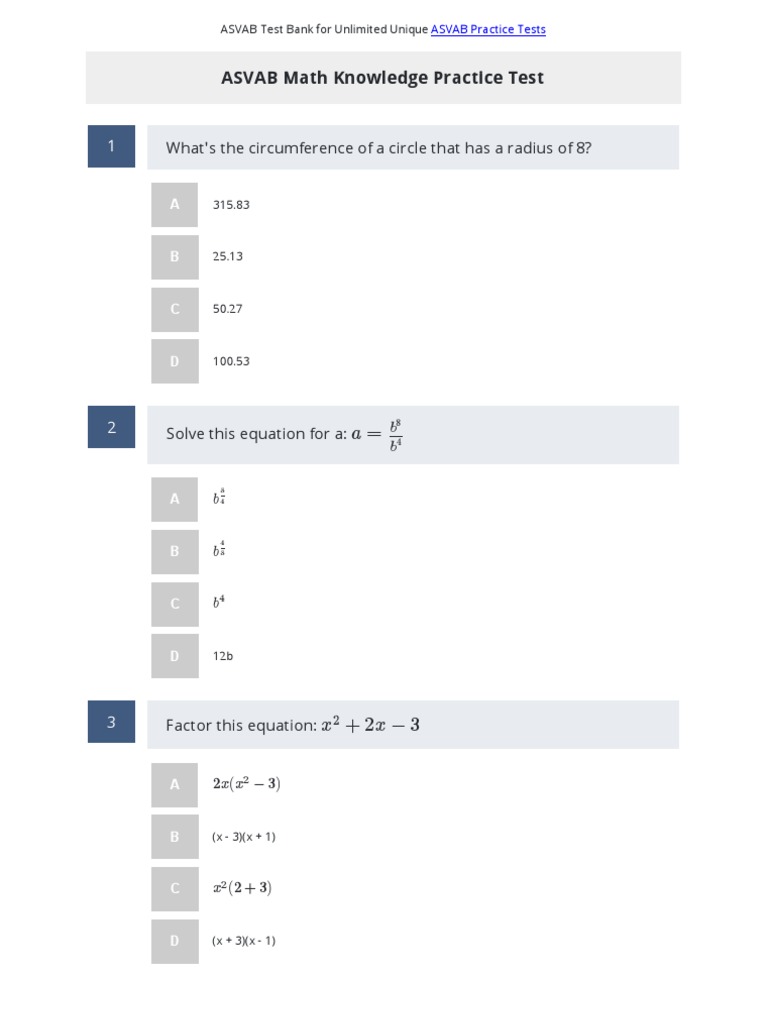Choose answer B for question 2
Screen dimensions: 768x1024
[x=175, y=551]
